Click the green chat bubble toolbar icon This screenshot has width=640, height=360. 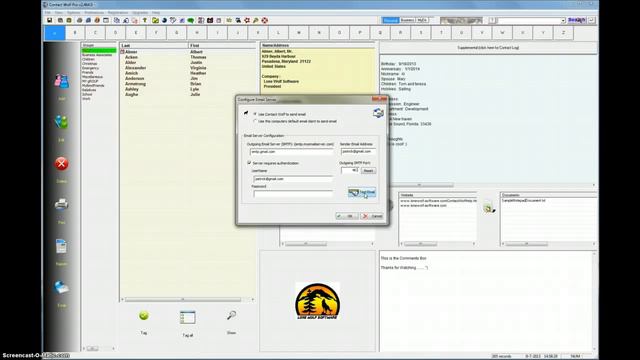(191, 20)
